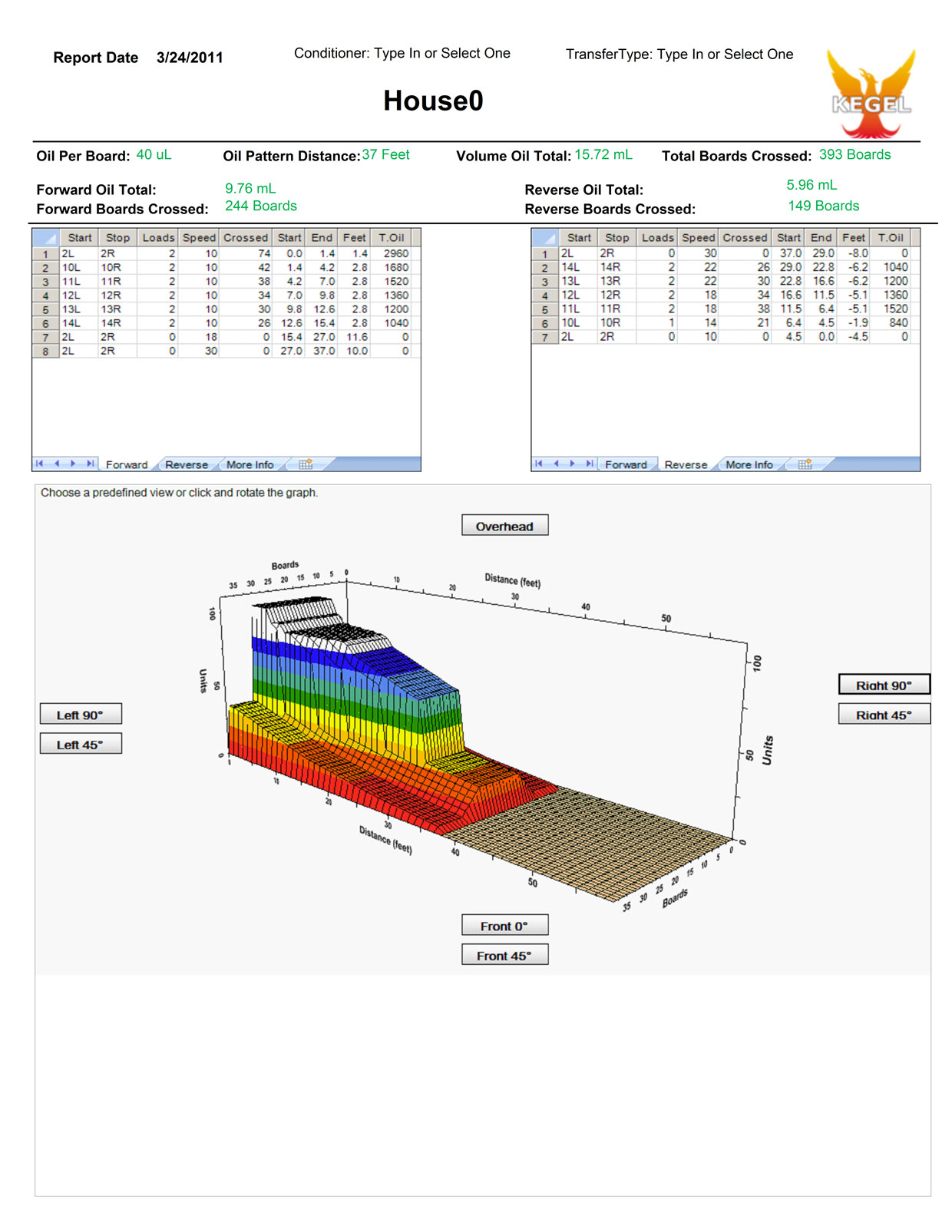
Task: Click the Kegel phoenix logo
Action: coord(871,94)
